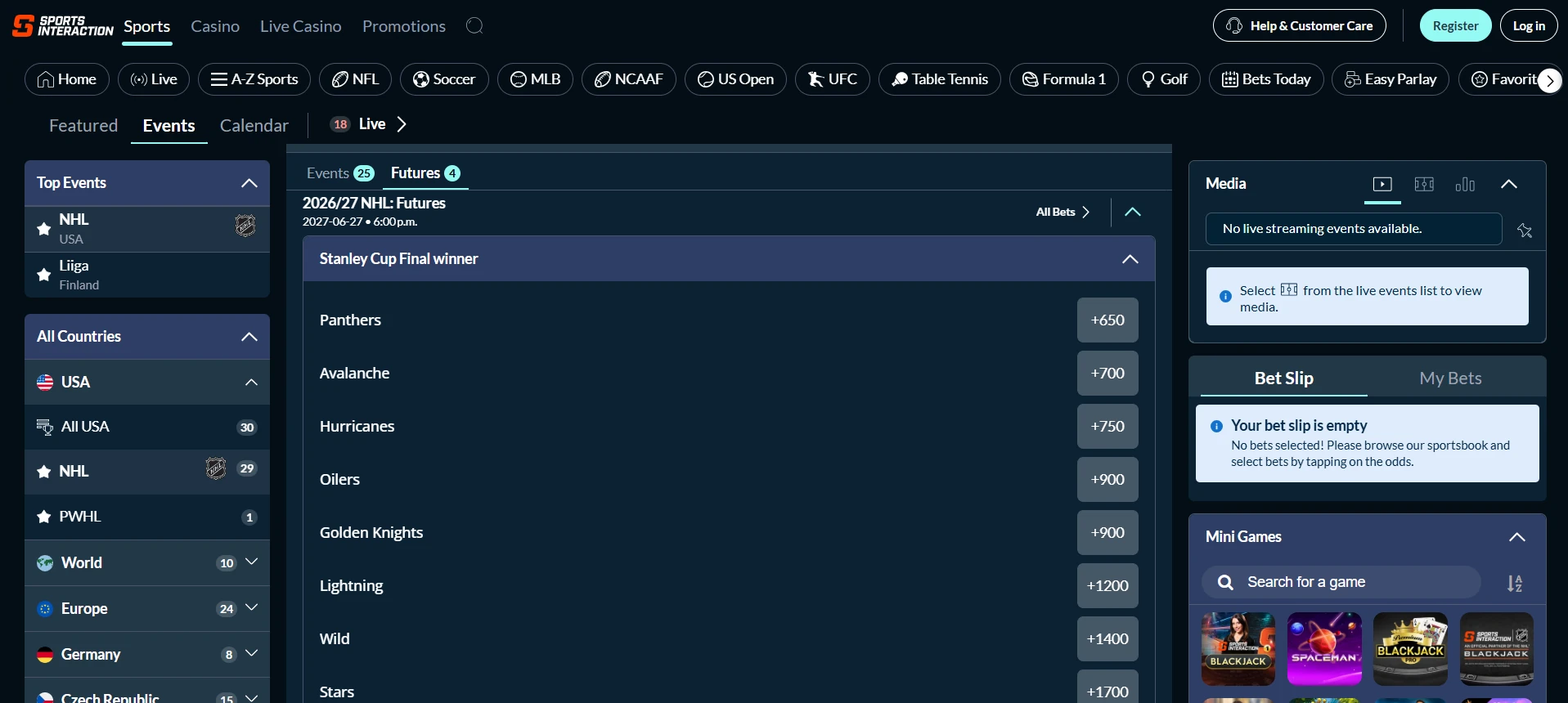Open A-Z Sports list

point(254,79)
